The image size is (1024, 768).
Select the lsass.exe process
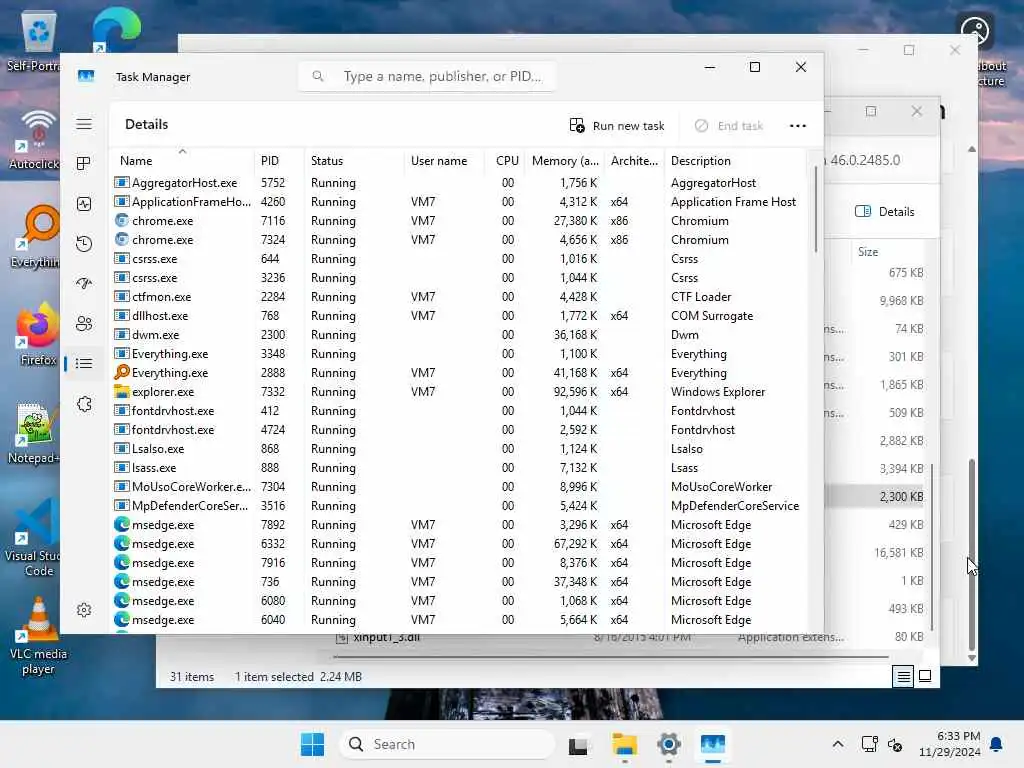460,468
